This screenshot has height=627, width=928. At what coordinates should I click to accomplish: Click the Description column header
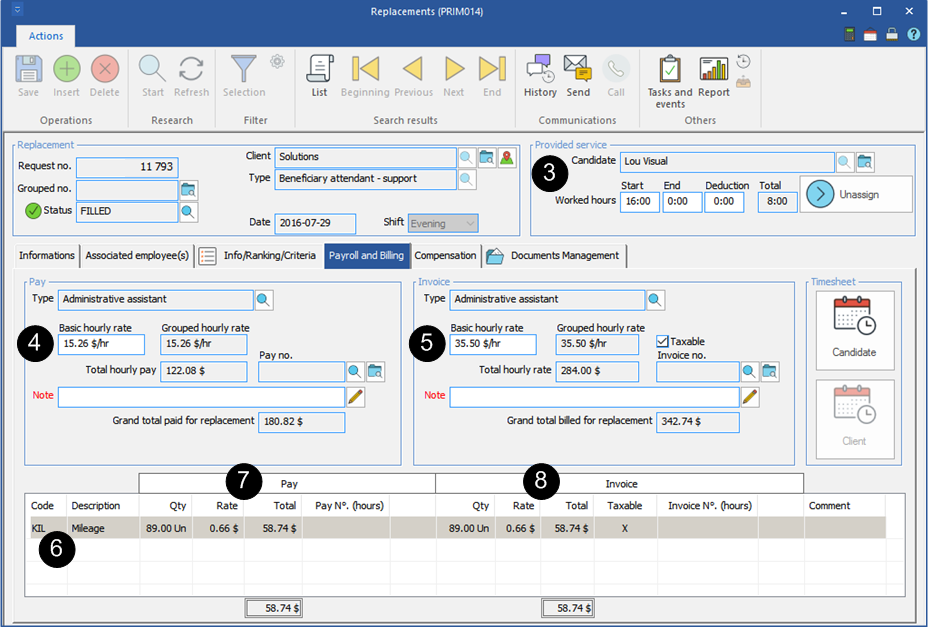[x=96, y=506]
